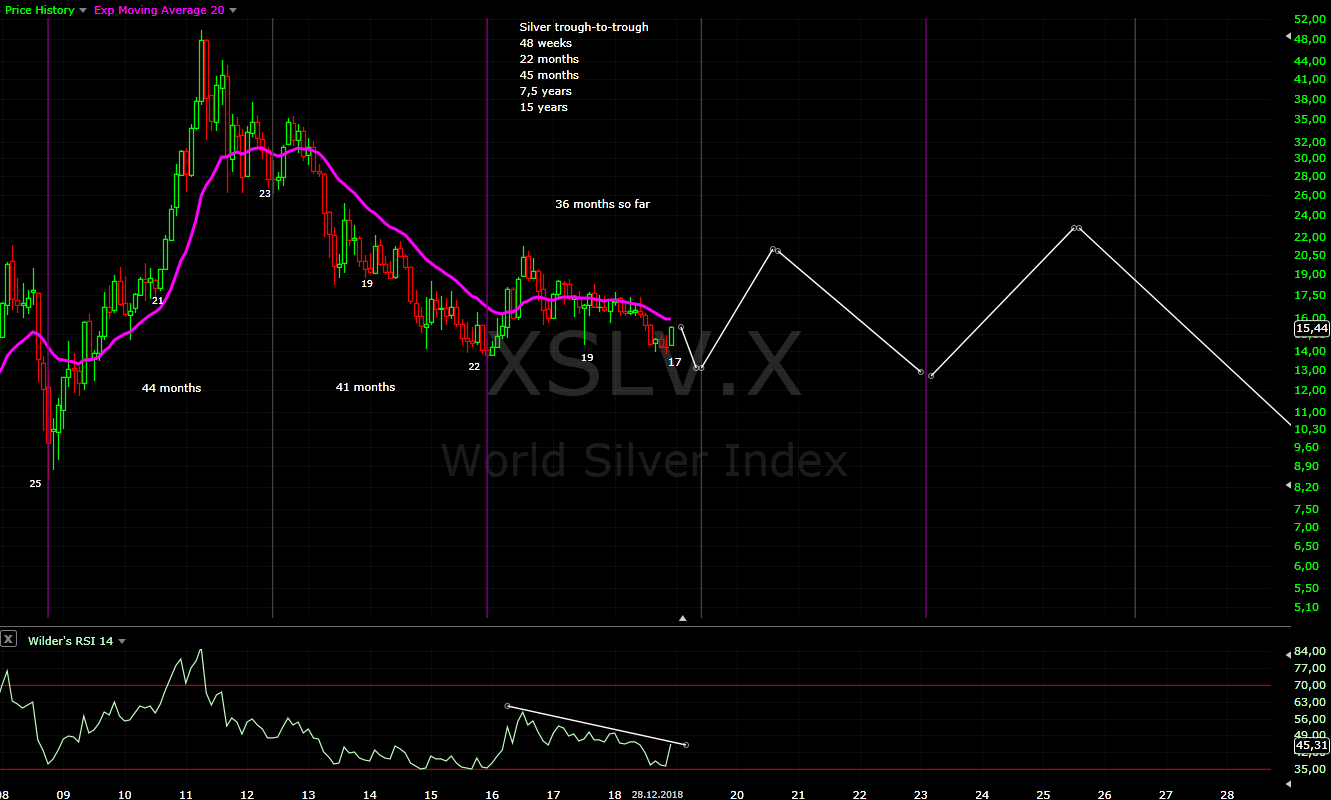This screenshot has width=1331, height=800.
Task: Select the Price History series label
Action: [38, 9]
